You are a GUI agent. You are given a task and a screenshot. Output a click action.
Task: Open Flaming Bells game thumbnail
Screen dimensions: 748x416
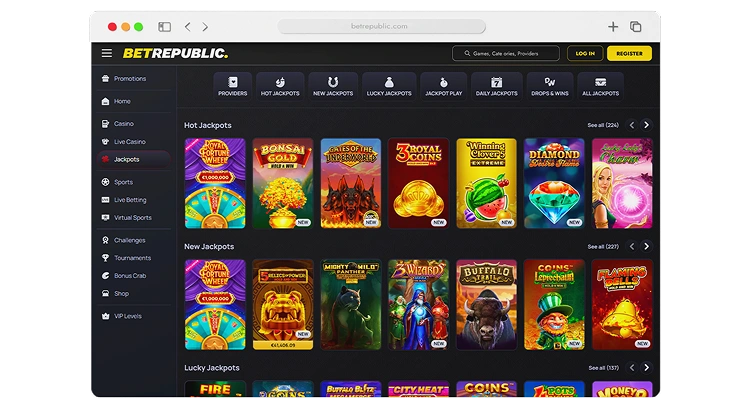click(x=622, y=304)
